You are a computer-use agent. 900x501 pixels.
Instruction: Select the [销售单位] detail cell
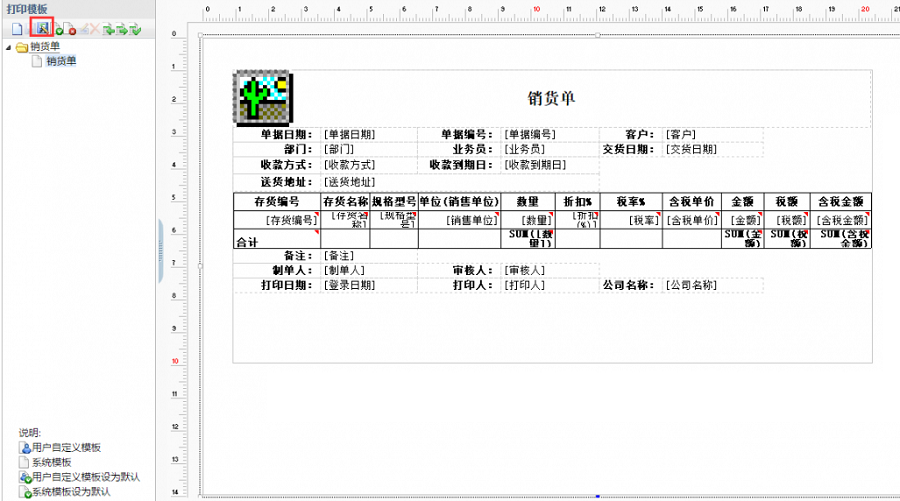[459, 220]
